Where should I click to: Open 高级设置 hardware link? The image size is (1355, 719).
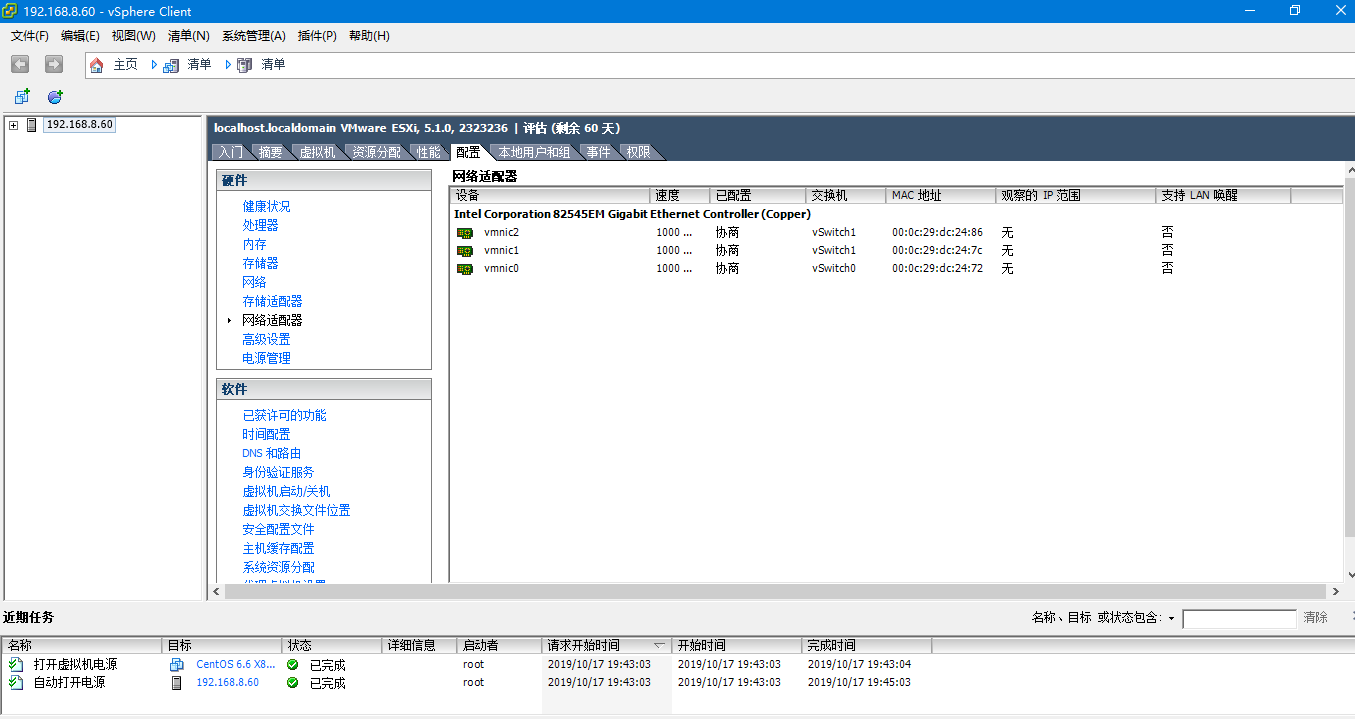266,339
